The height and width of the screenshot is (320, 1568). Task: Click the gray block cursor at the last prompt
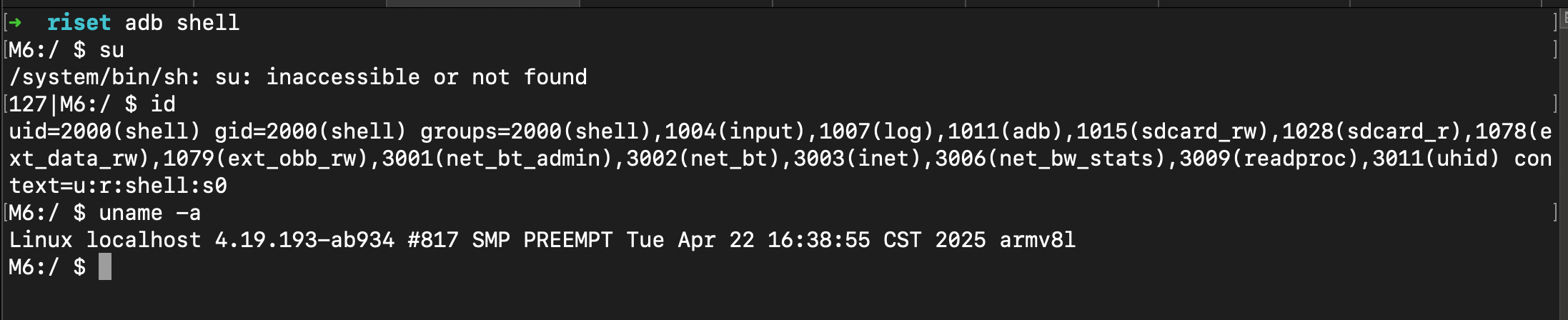[105, 267]
